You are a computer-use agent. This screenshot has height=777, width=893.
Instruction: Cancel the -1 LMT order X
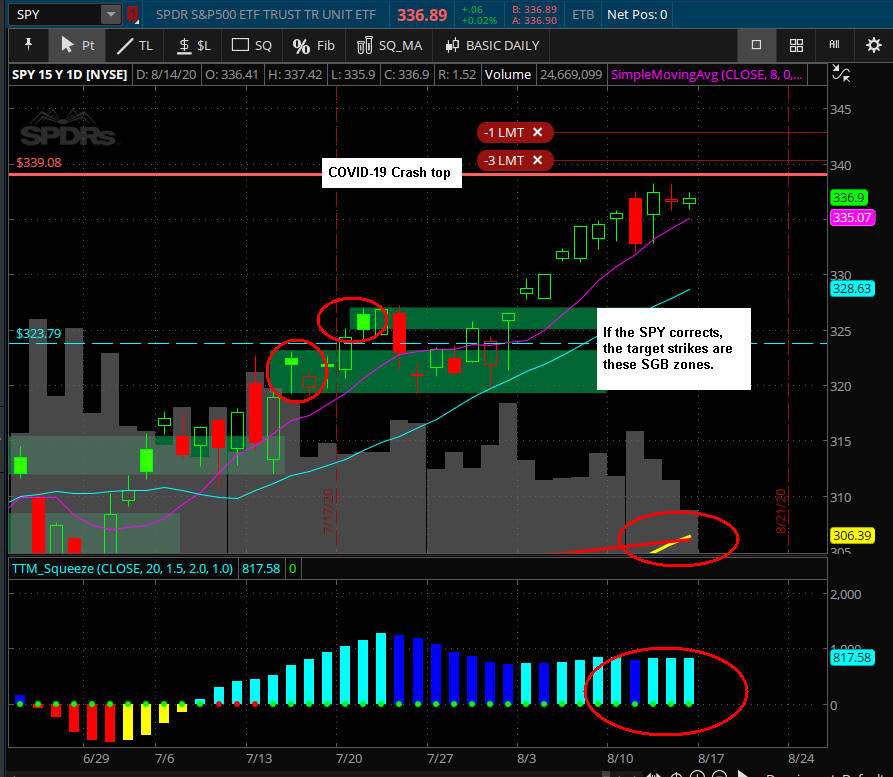pyautogui.click(x=537, y=132)
